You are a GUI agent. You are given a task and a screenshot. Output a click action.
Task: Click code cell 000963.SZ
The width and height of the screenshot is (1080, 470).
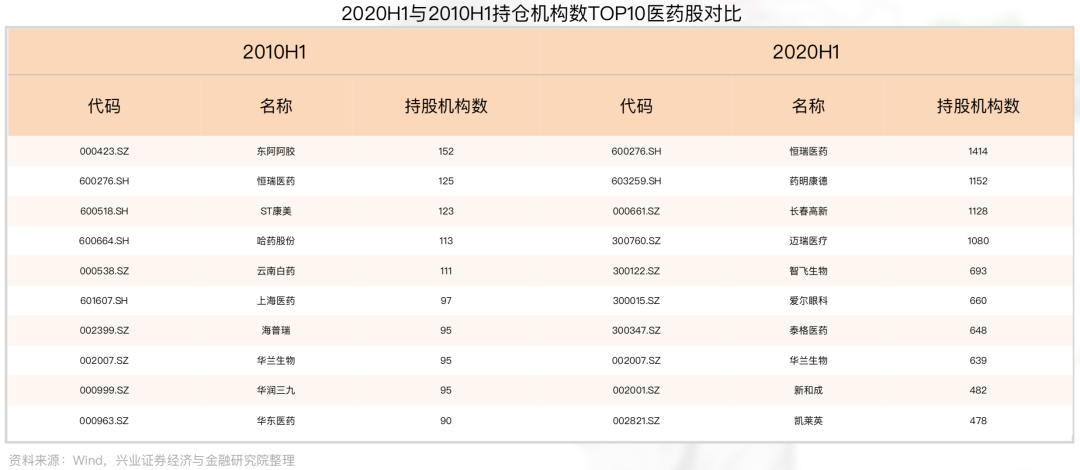tap(104, 420)
